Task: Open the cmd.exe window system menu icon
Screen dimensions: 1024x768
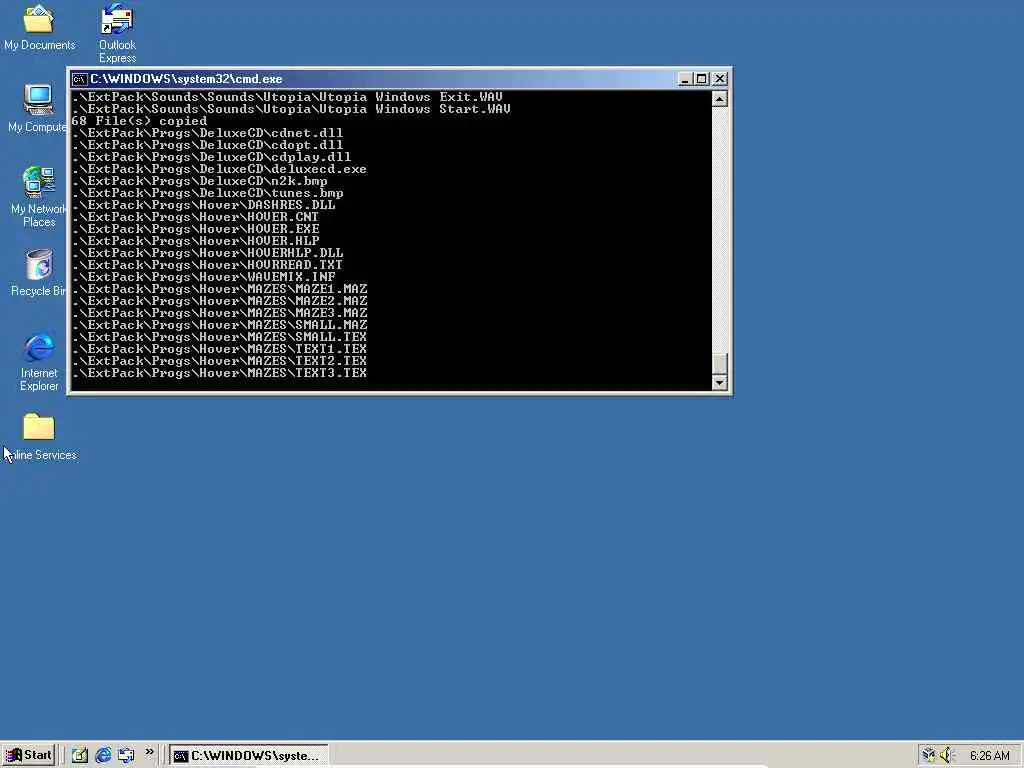Action: pyautogui.click(x=80, y=79)
